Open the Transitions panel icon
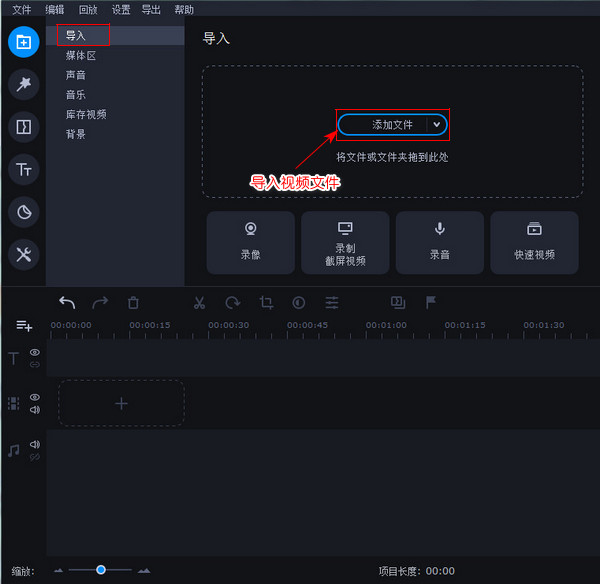The image size is (600, 584). pos(23,127)
